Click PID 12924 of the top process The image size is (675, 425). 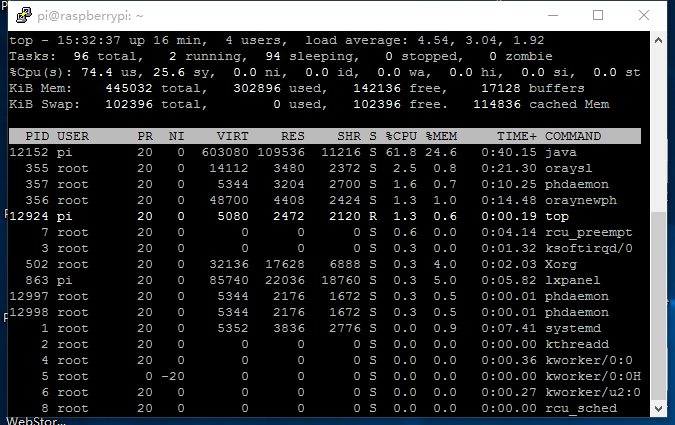[x=29, y=216]
